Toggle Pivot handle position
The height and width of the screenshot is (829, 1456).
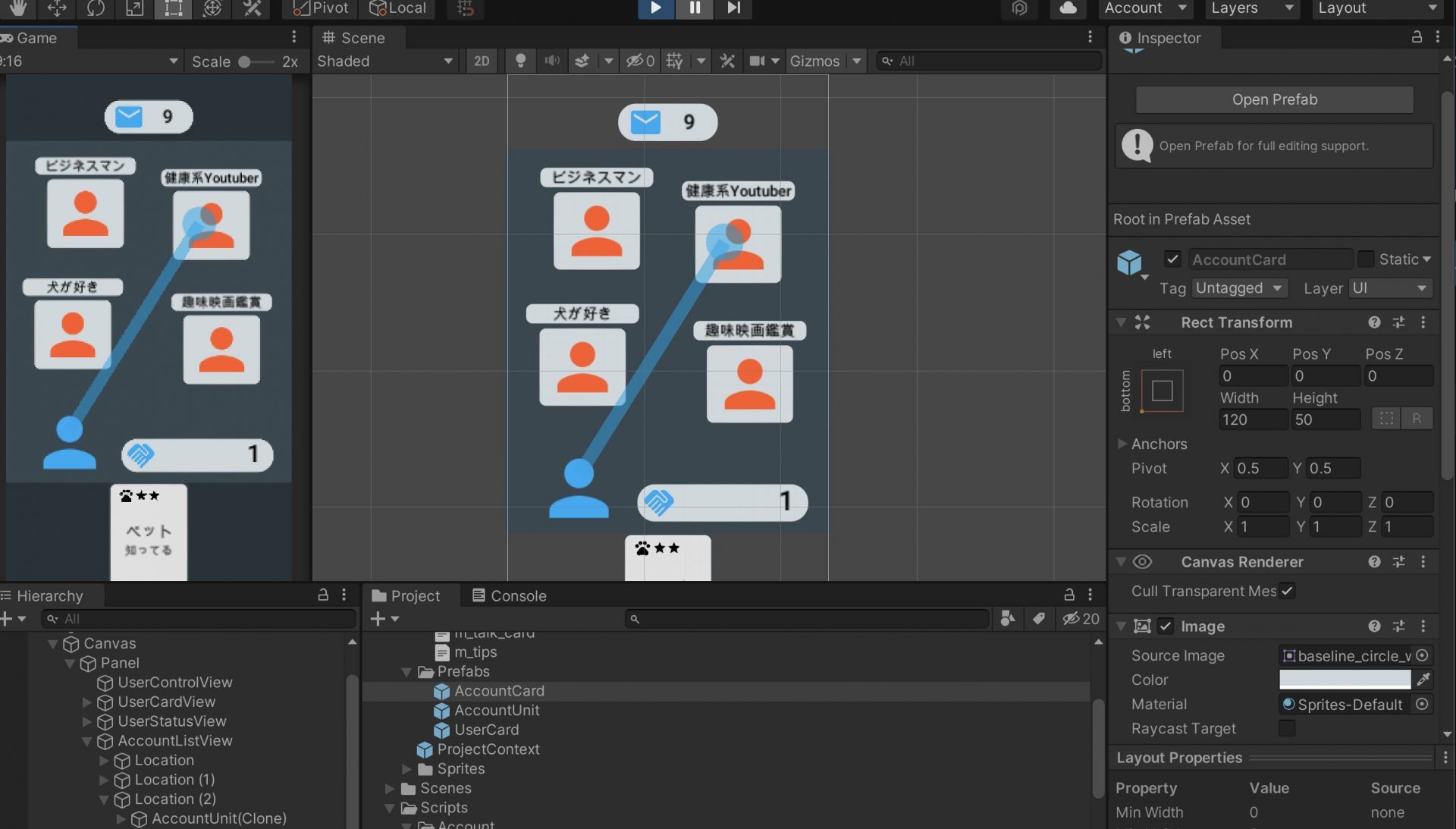(321, 8)
